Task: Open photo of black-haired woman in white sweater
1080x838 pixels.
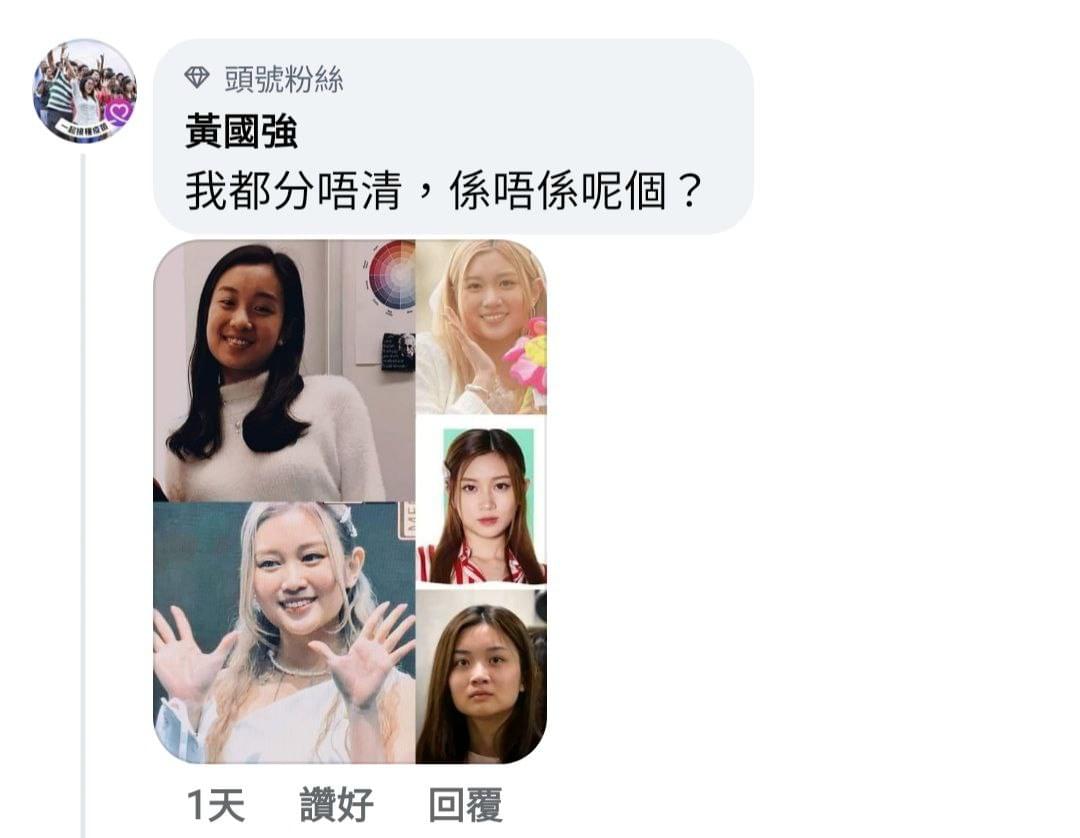Action: click(x=284, y=370)
